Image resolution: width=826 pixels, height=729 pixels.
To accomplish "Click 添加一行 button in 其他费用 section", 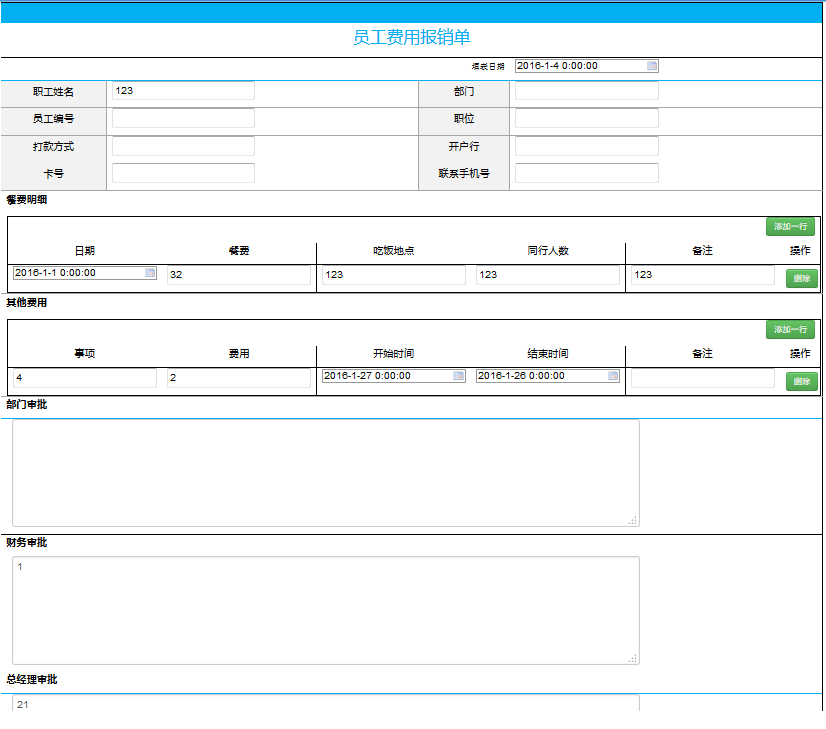I will 790,330.
